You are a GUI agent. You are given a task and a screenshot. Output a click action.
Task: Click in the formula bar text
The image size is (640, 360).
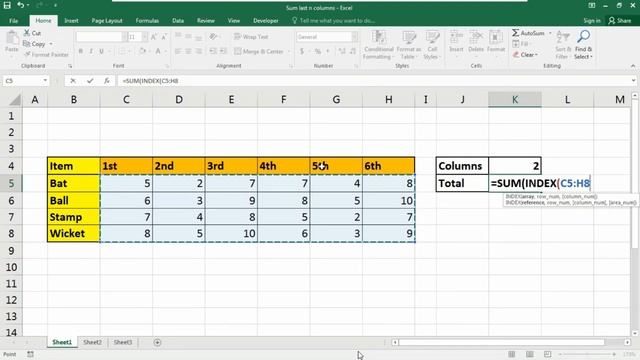(x=150, y=81)
